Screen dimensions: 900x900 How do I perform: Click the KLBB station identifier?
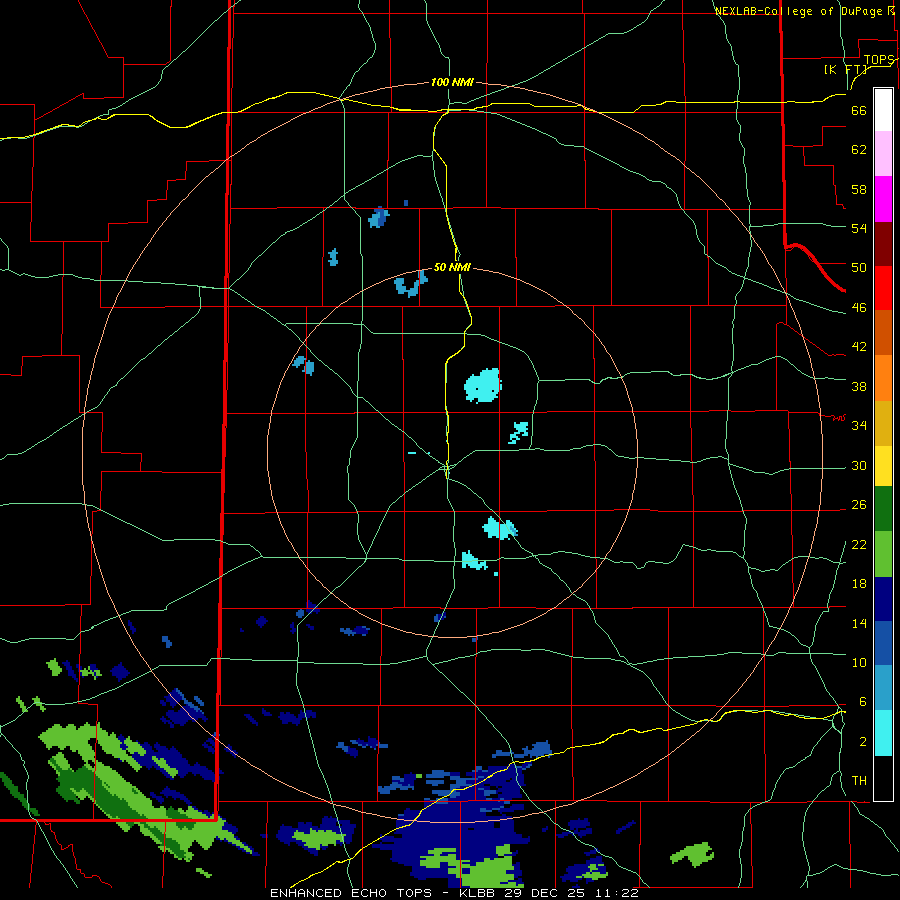[478, 893]
